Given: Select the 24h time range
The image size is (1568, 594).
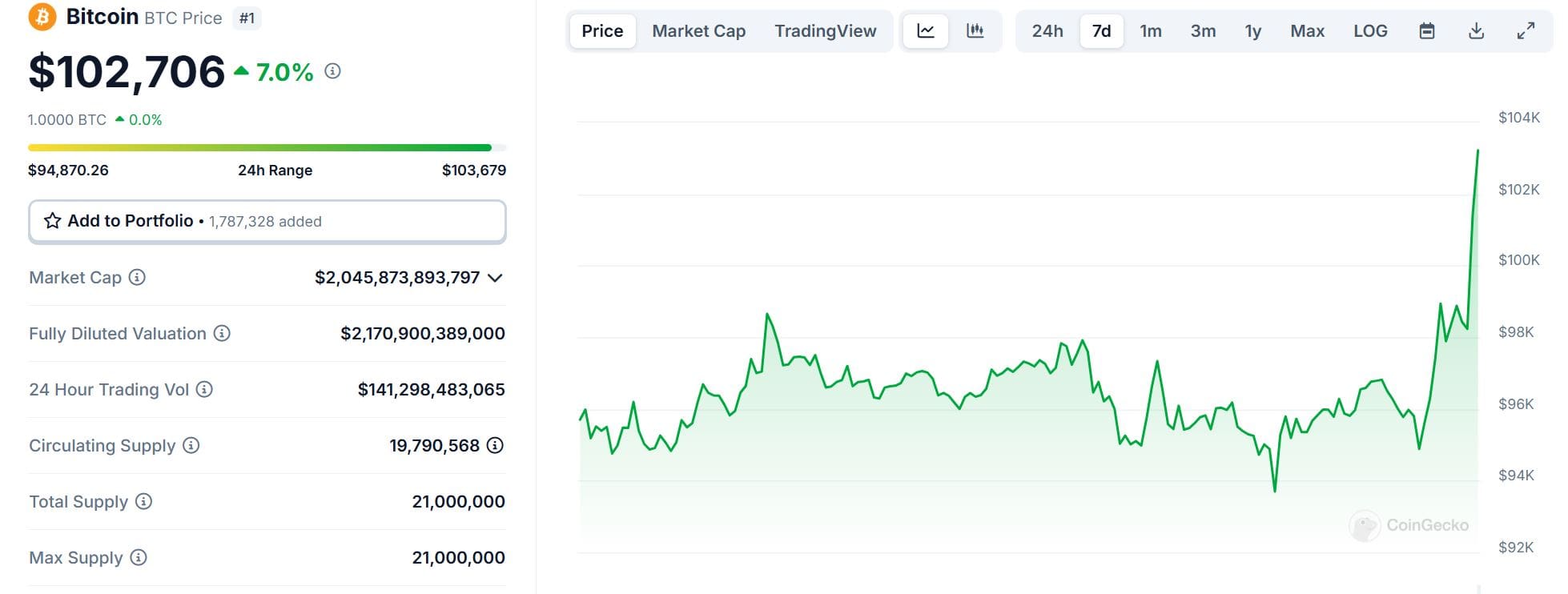Looking at the screenshot, I should tap(1047, 31).
